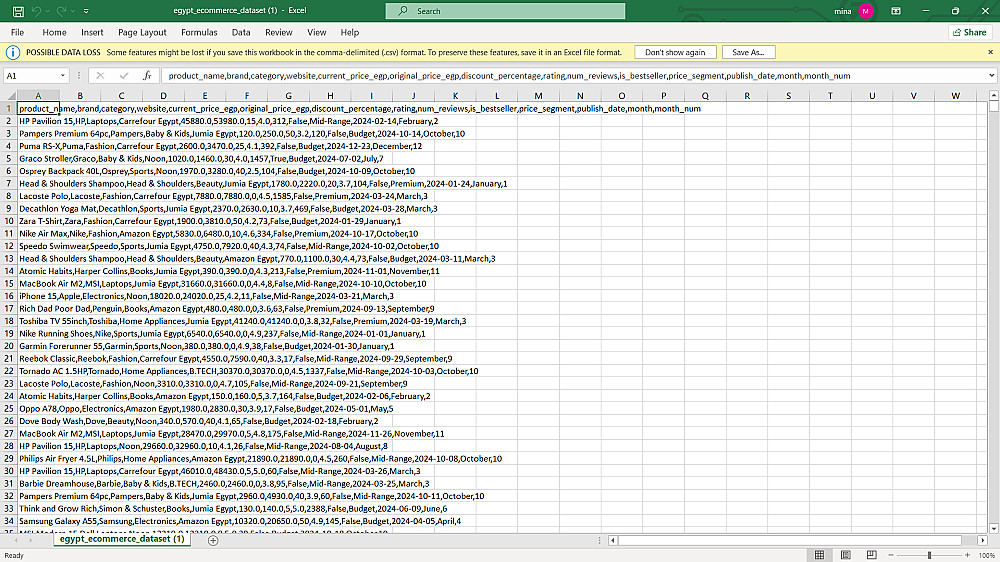Open the Customize Quick Access Toolbar dropdown
The height and width of the screenshot is (562, 1000).
point(86,11)
